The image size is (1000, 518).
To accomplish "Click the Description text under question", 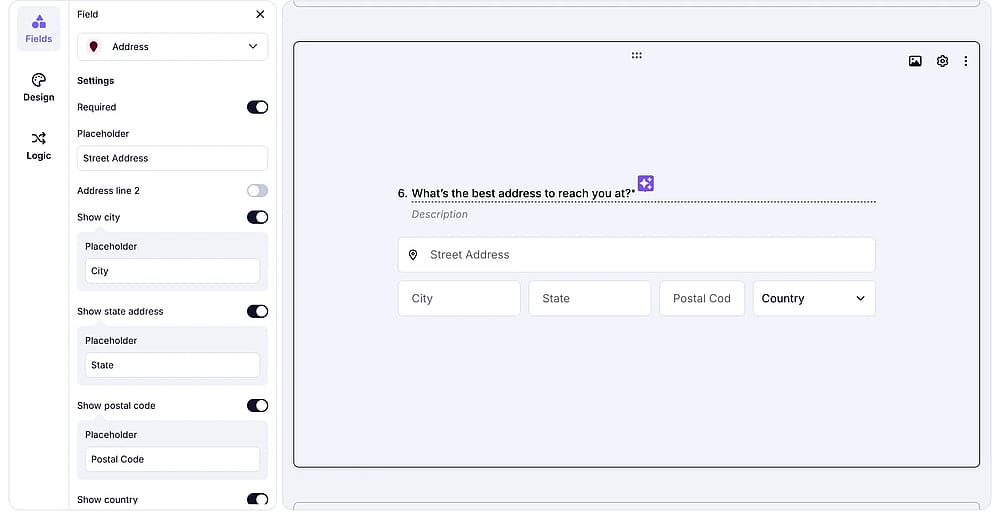I will tap(439, 214).
